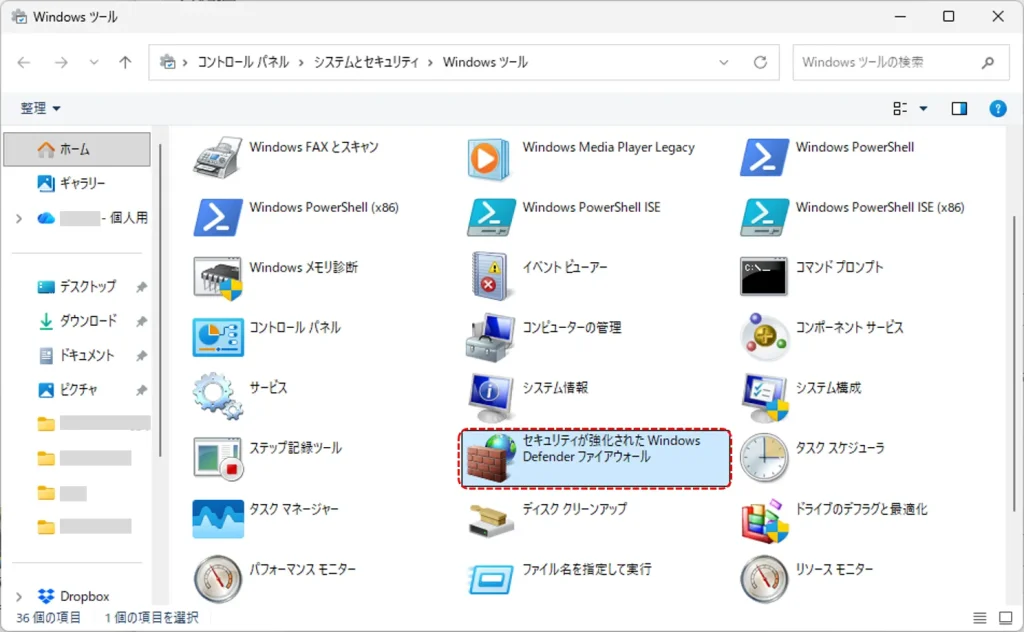Click the Windows ツールの検索 search field
The image size is (1024, 632).
pyautogui.click(x=885, y=62)
